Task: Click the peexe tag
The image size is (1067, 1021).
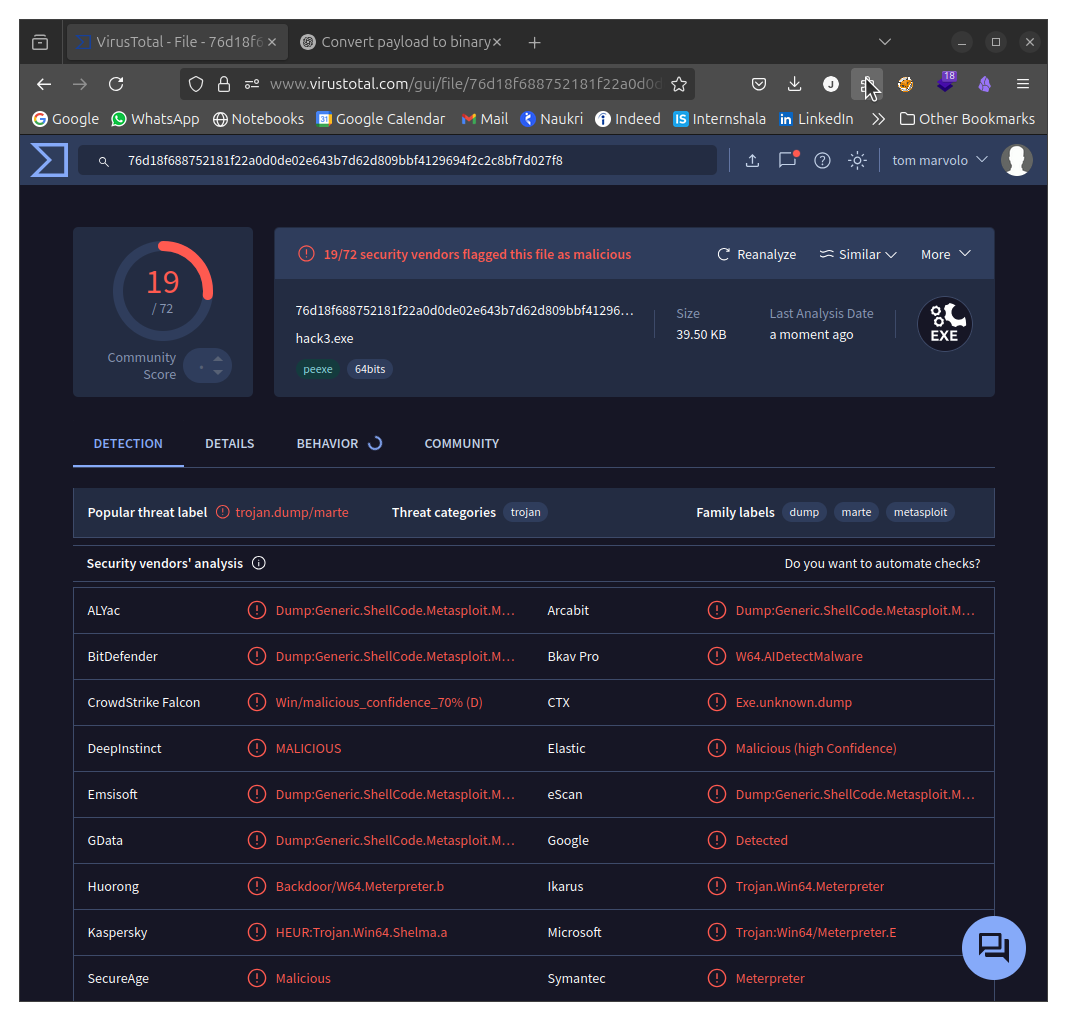Action: click(x=318, y=369)
